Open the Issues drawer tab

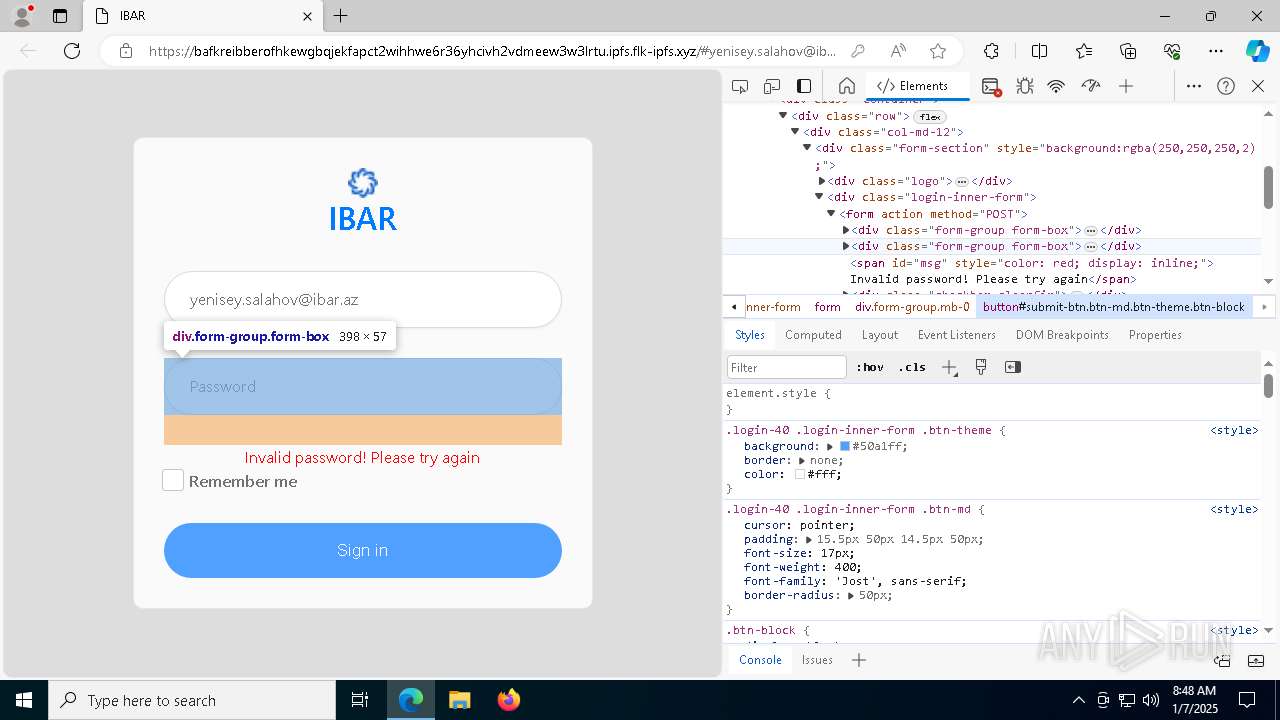(x=817, y=660)
